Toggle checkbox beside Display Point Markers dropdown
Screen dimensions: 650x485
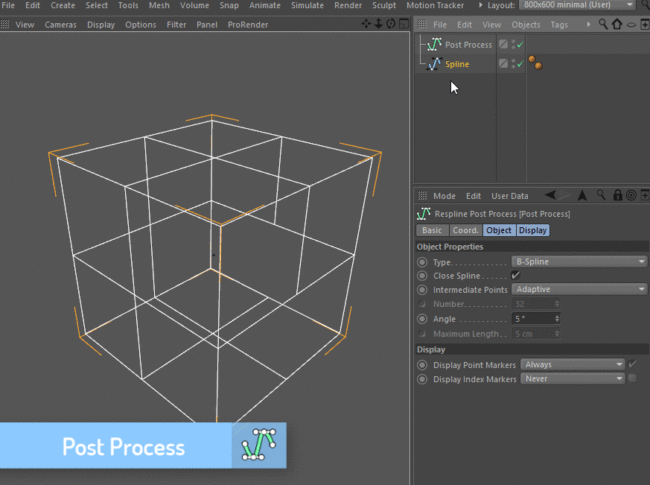pyautogui.click(x=632, y=364)
